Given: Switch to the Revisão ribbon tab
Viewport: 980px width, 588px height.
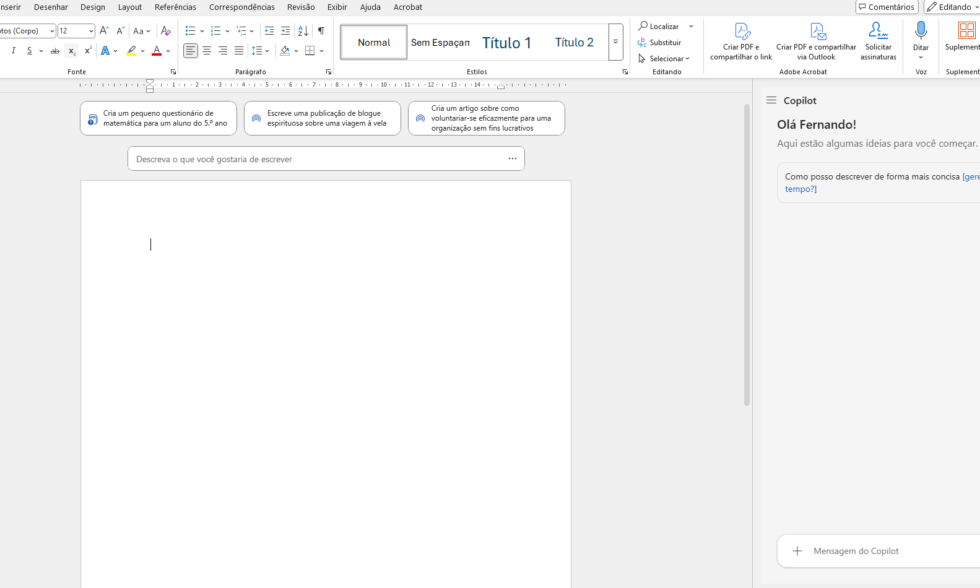Looking at the screenshot, I should pos(302,7).
